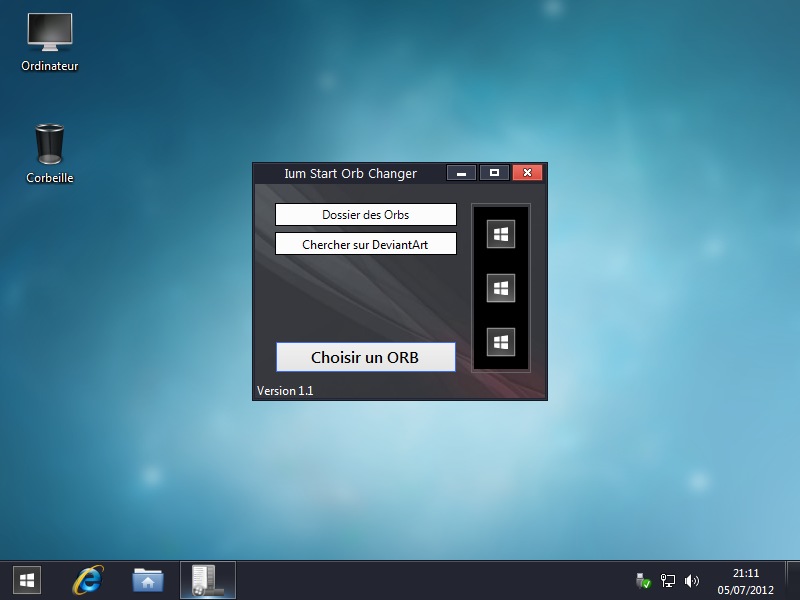The height and width of the screenshot is (600, 800).
Task: Open the Windows Start button
Action: coord(27,580)
